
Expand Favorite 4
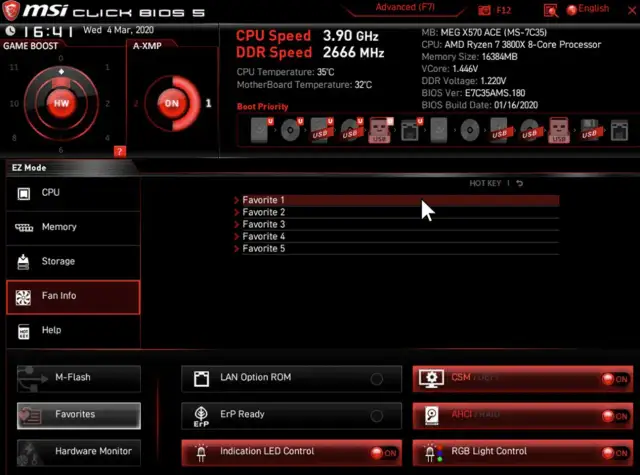click(x=396, y=236)
